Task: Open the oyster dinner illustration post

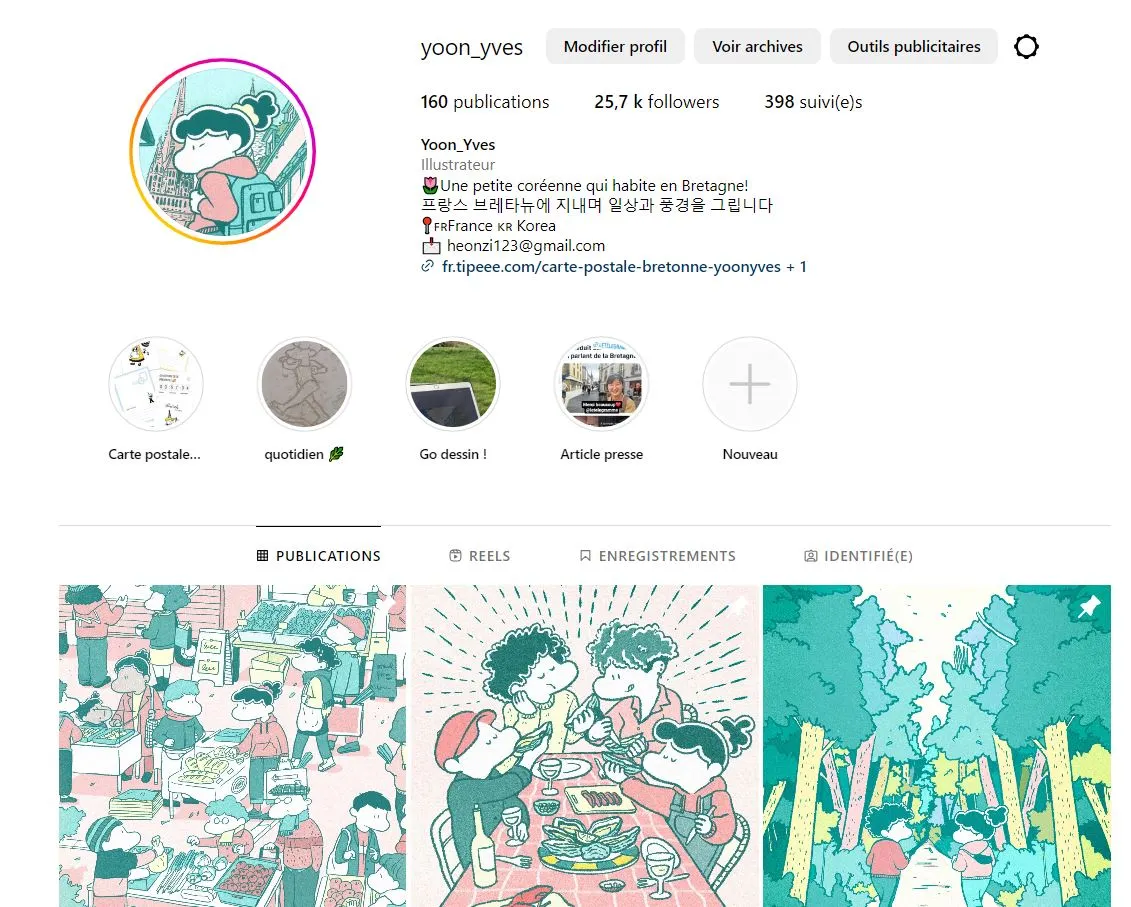Action: [584, 746]
